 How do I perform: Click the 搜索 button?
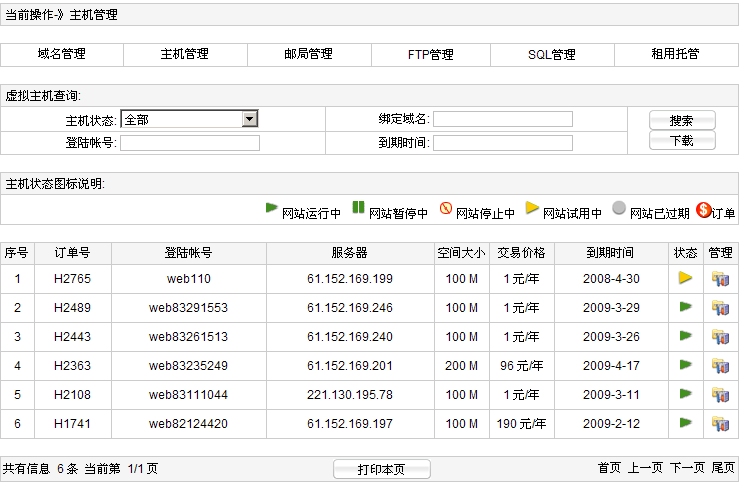(x=682, y=120)
